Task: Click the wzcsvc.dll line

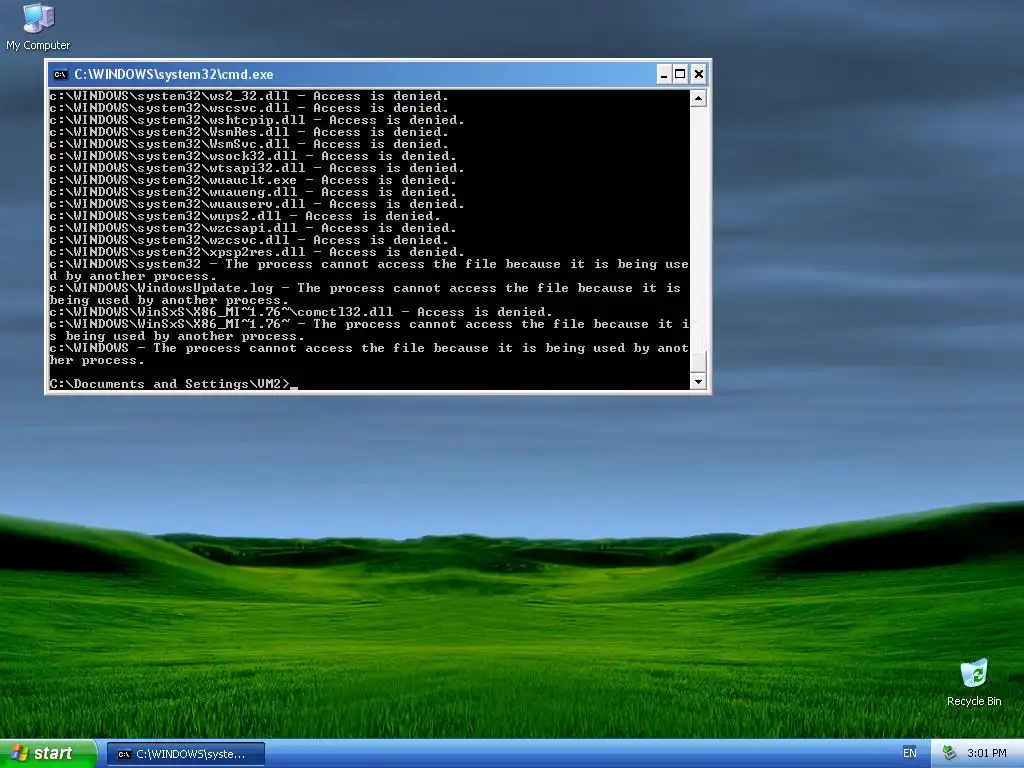Action: [x=249, y=240]
